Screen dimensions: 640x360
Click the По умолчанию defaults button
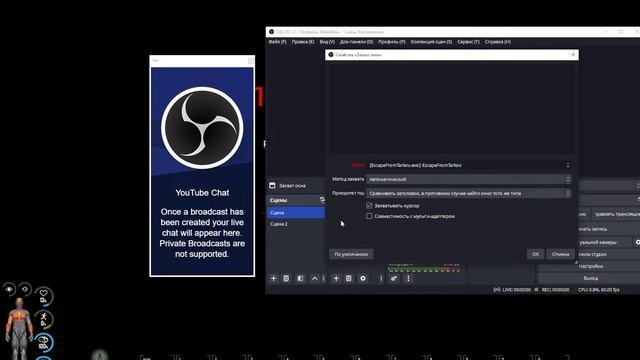click(351, 254)
